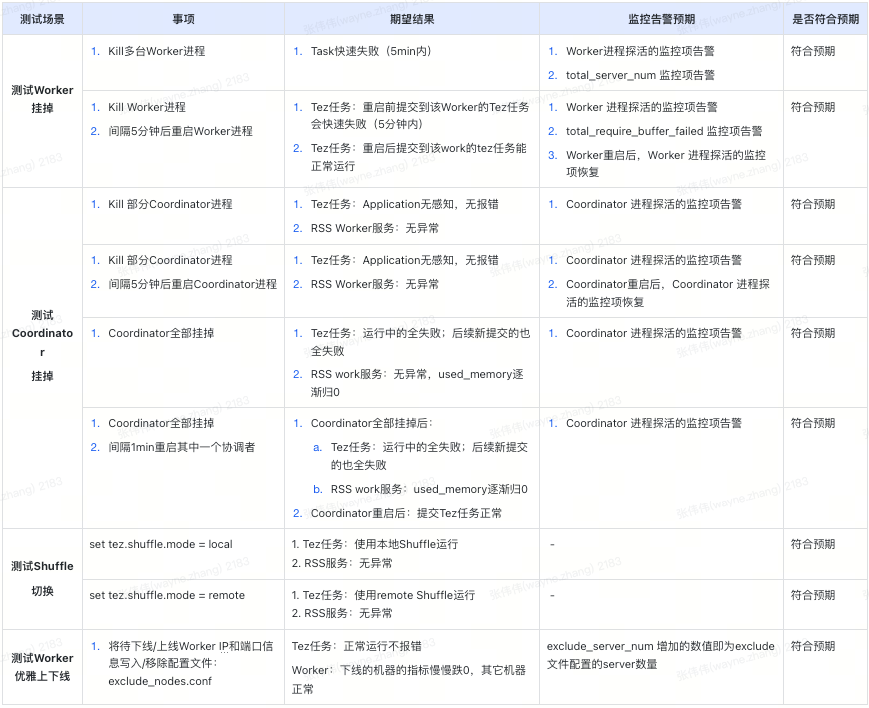Click "set tez.shuffle.mode = remote"
The width and height of the screenshot is (869, 708).
click(167, 595)
